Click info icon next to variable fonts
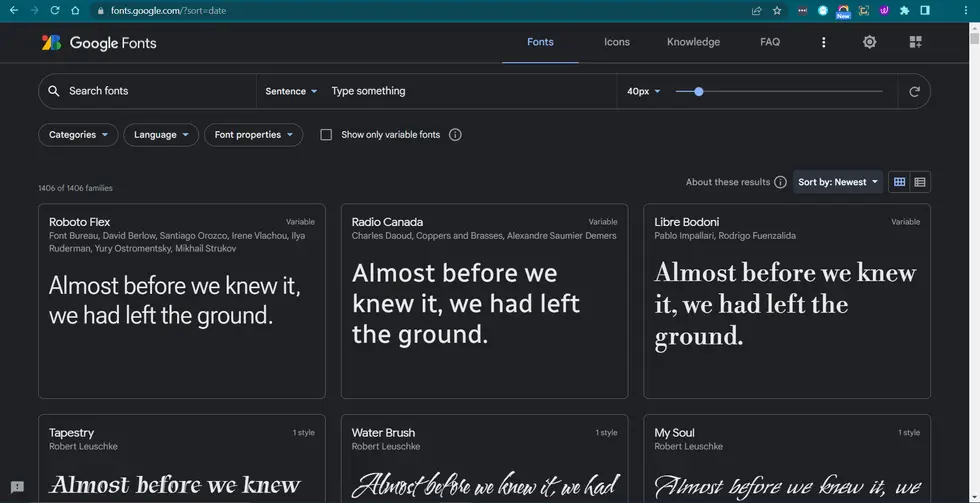Screen dimensions: 980x503 [x=455, y=134]
